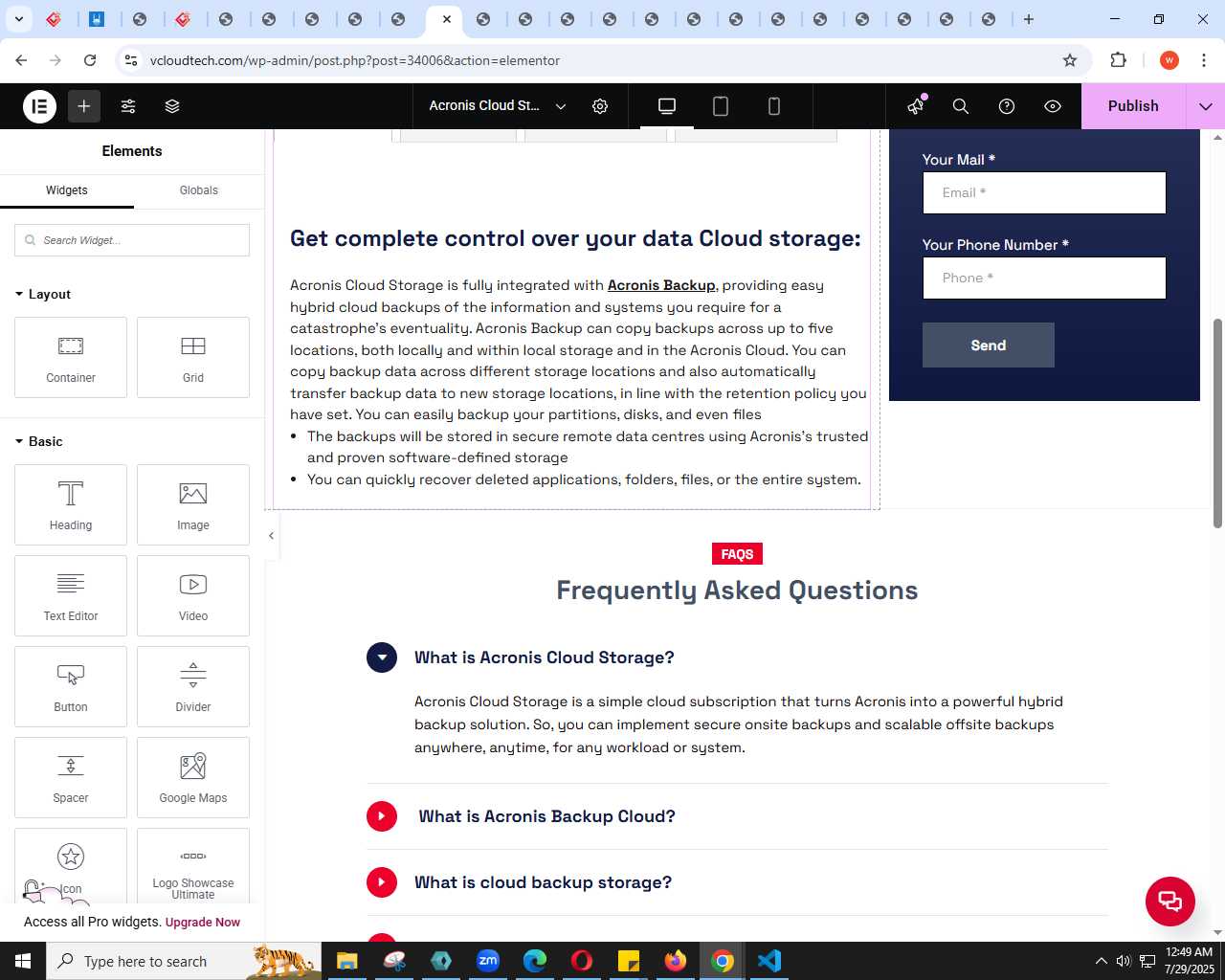Open a new Chrome tab
This screenshot has height=980, width=1225.
[x=1029, y=19]
